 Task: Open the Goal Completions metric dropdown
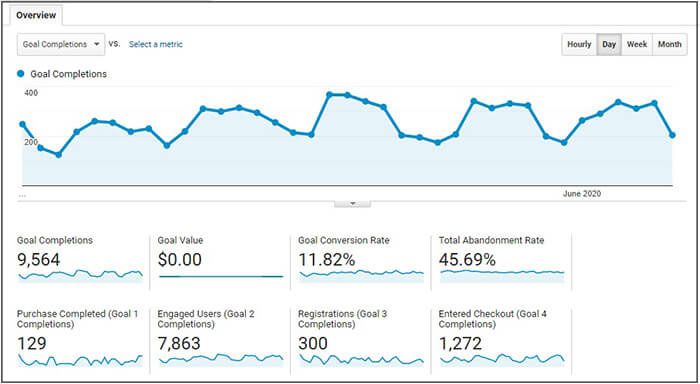[x=61, y=45]
